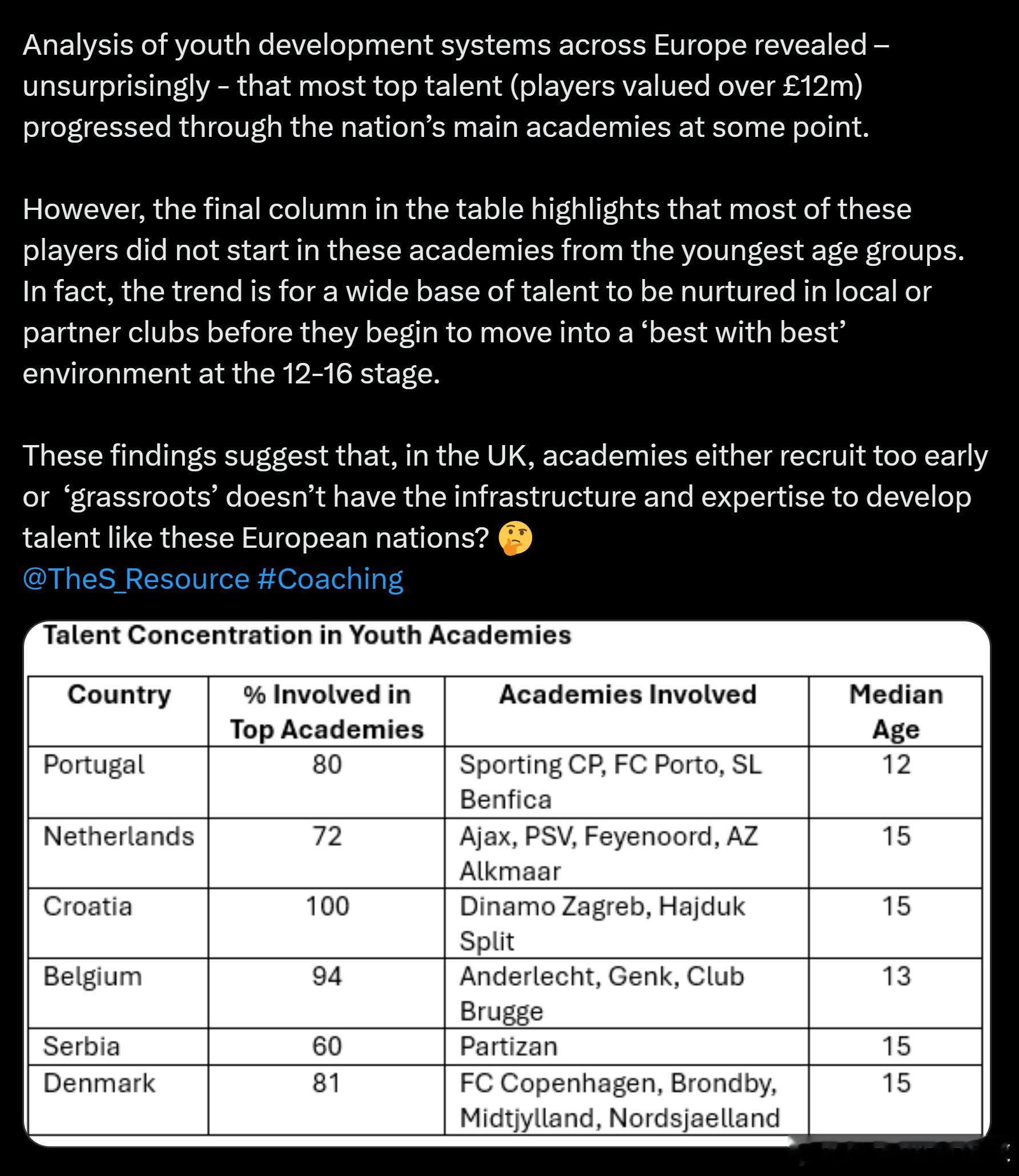The height and width of the screenshot is (1176, 1019).
Task: Click the Belgium row label
Action: click(x=92, y=976)
